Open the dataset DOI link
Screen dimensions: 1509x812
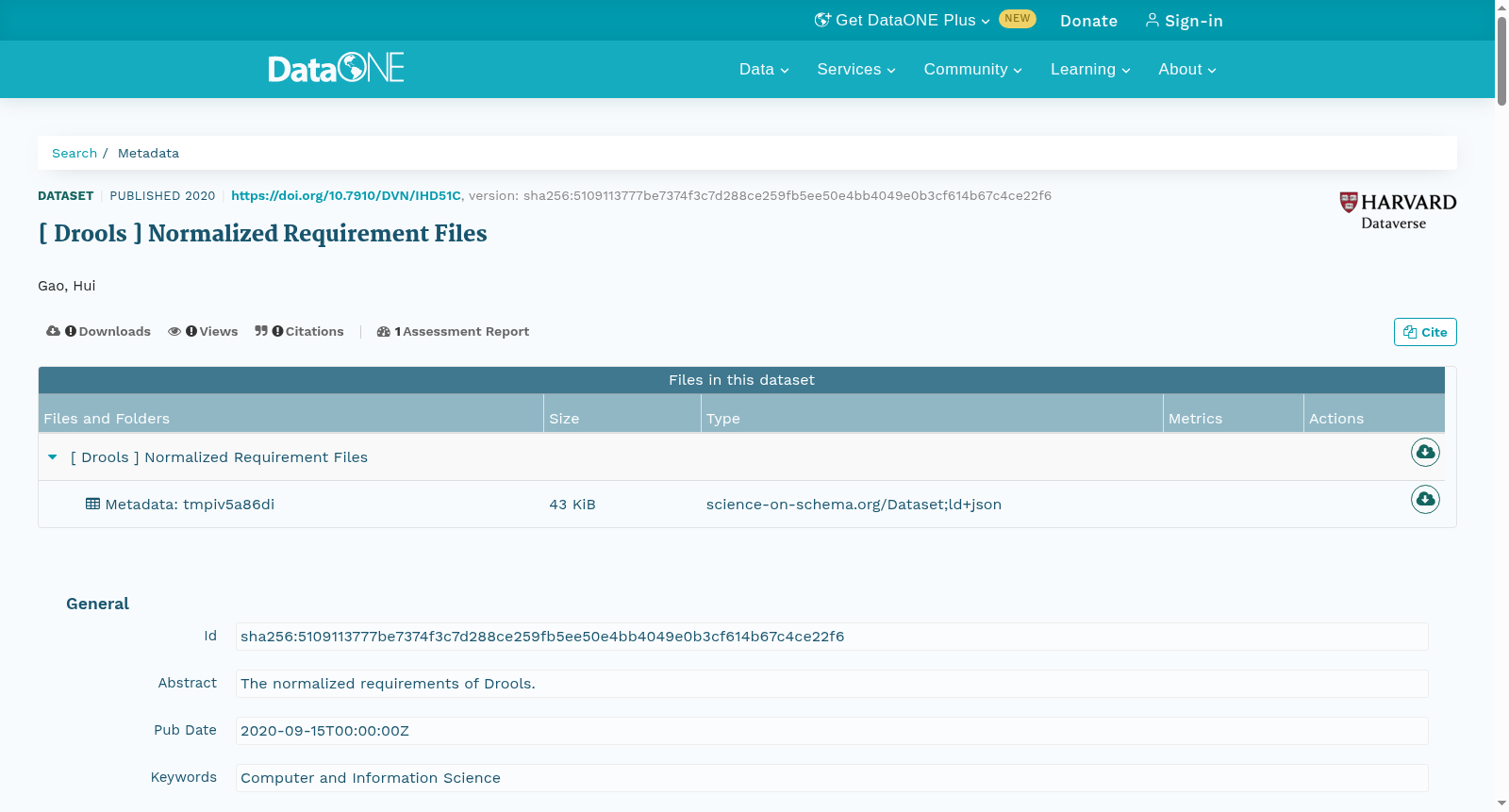click(x=346, y=195)
